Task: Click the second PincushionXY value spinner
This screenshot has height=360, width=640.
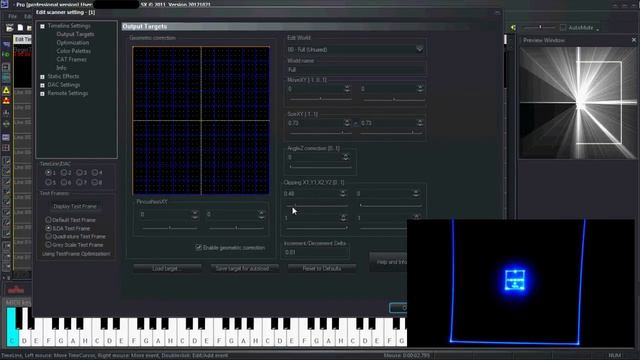Action: pyautogui.click(x=261, y=214)
